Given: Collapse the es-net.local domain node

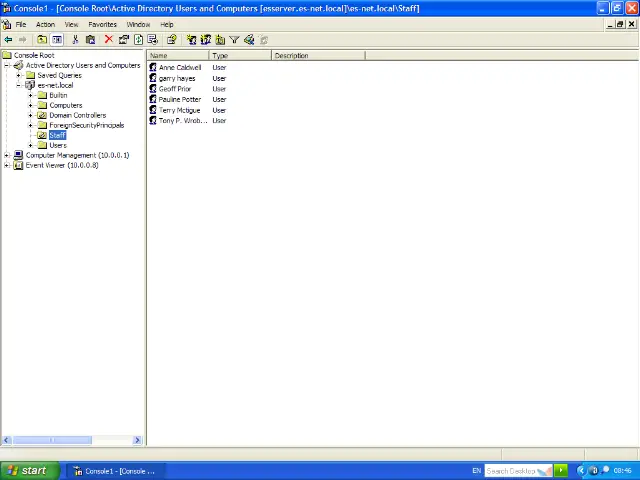Looking at the screenshot, I should click(19, 85).
